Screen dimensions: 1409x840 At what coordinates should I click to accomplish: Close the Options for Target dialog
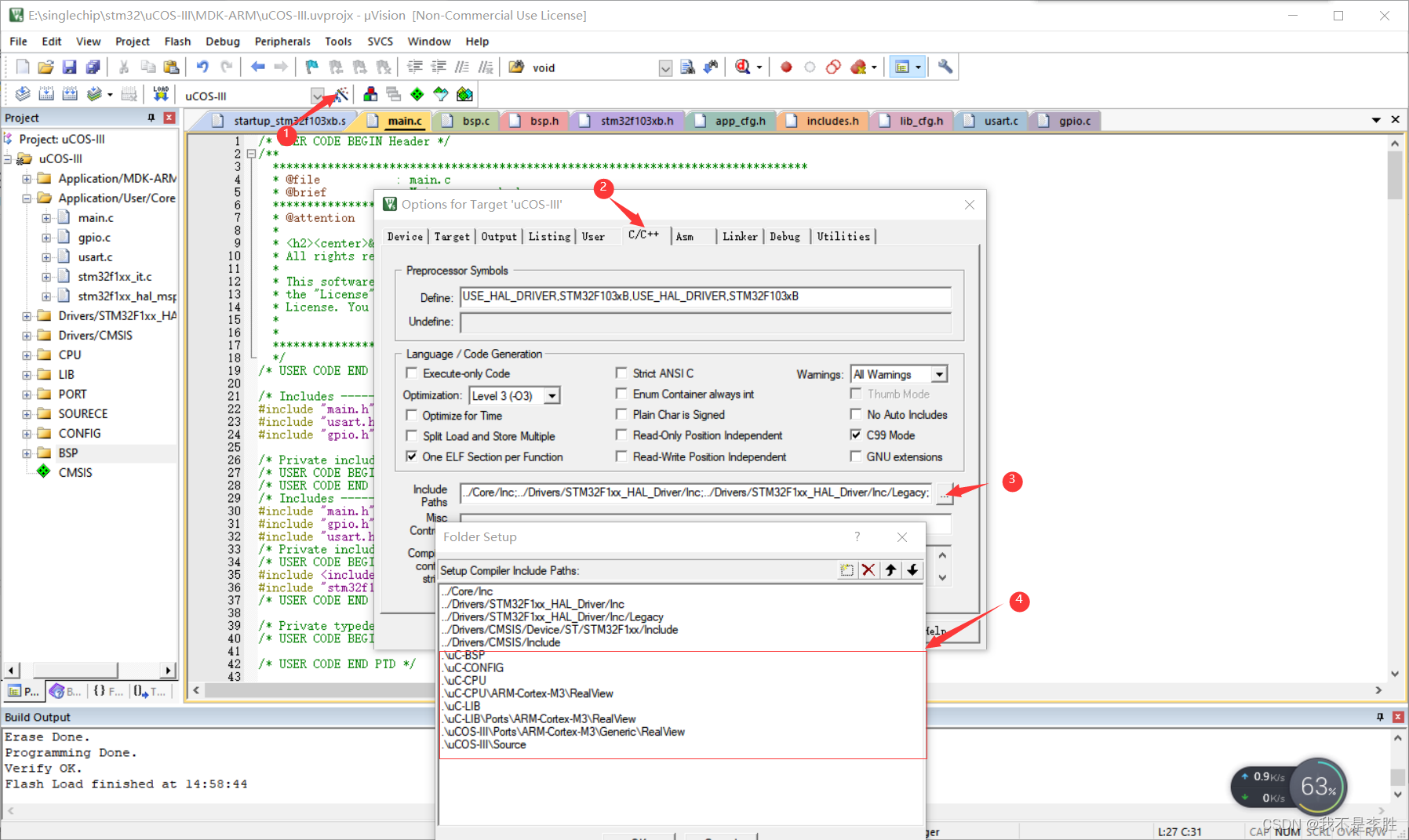pos(970,205)
